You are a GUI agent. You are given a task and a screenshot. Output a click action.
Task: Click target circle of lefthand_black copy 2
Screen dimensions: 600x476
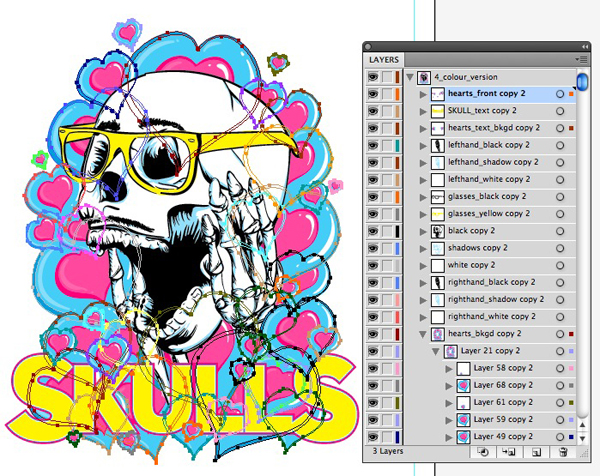[x=560, y=145]
